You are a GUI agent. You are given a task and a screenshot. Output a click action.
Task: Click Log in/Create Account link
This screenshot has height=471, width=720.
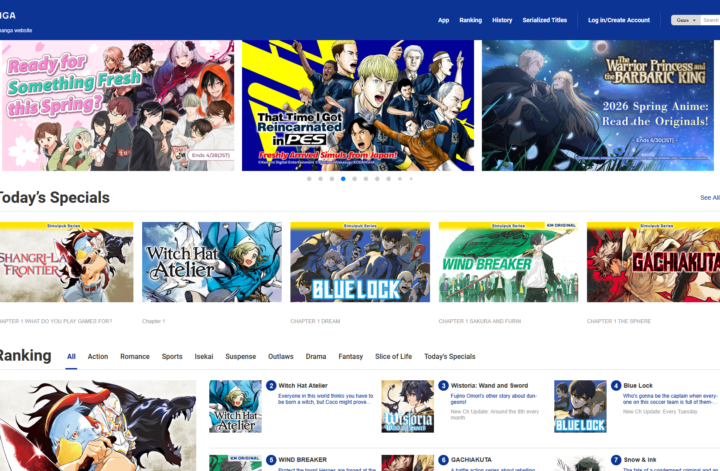(x=619, y=20)
